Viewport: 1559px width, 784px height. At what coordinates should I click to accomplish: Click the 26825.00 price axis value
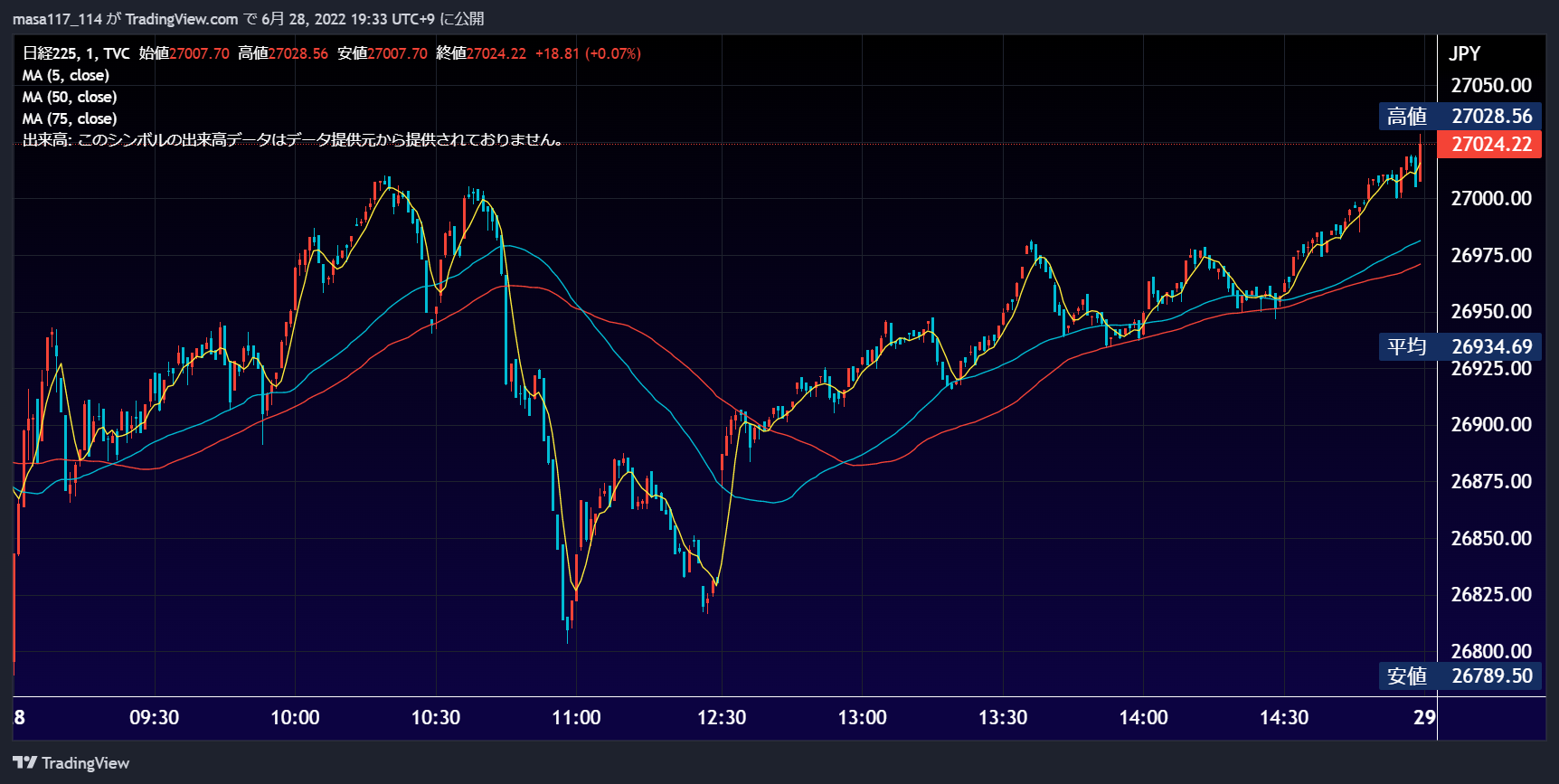pos(1491,594)
